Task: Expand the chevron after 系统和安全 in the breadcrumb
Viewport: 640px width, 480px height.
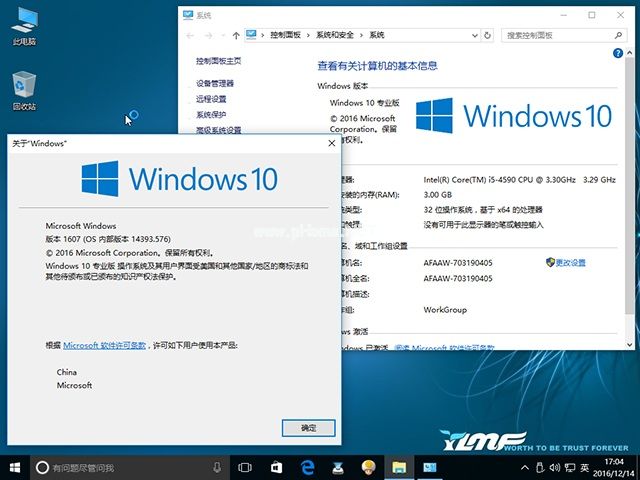Action: pyautogui.click(x=361, y=36)
